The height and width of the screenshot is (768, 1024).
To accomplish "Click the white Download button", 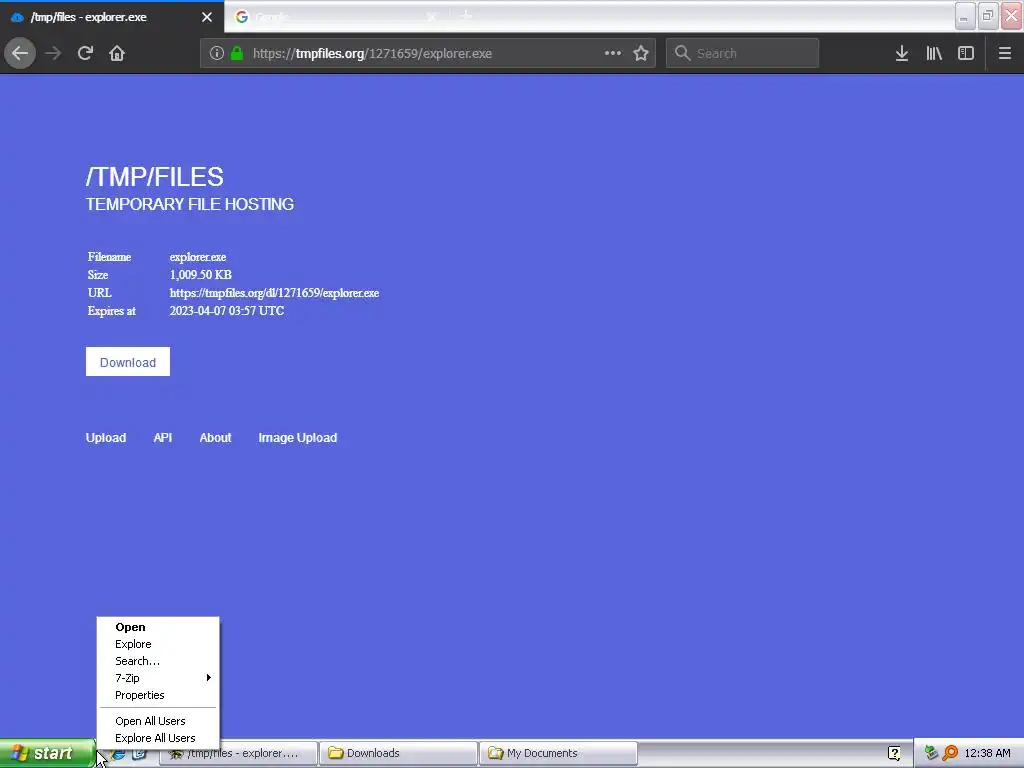I will click(x=127, y=362).
